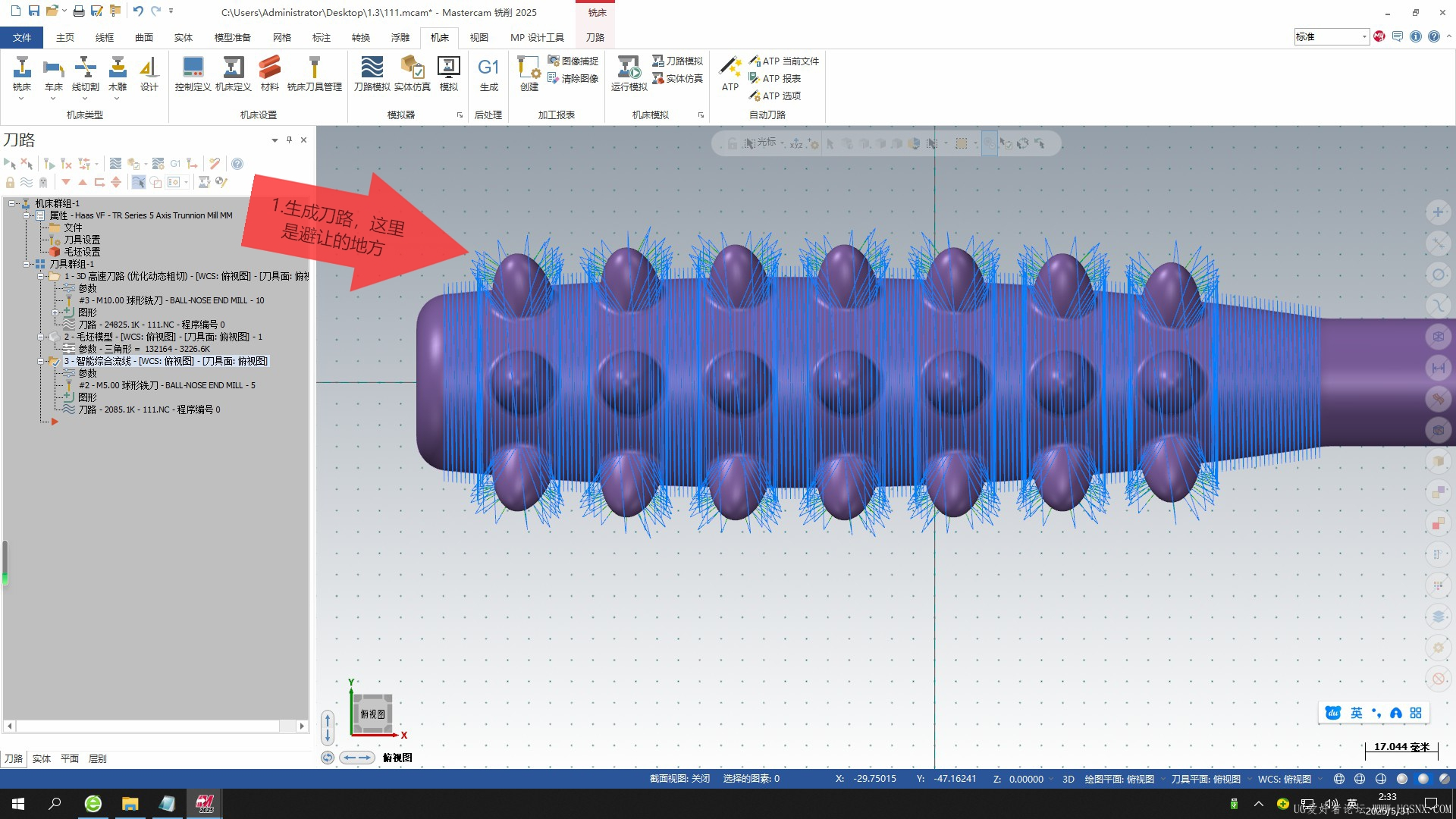
Task: Select the 设计 machine type icon
Action: click(x=149, y=74)
